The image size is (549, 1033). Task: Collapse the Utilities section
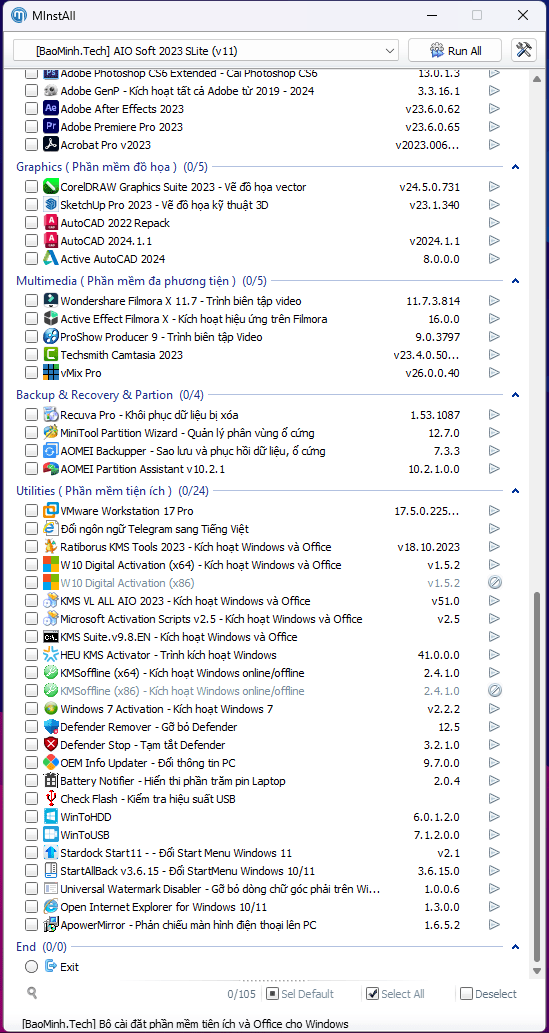click(516, 491)
